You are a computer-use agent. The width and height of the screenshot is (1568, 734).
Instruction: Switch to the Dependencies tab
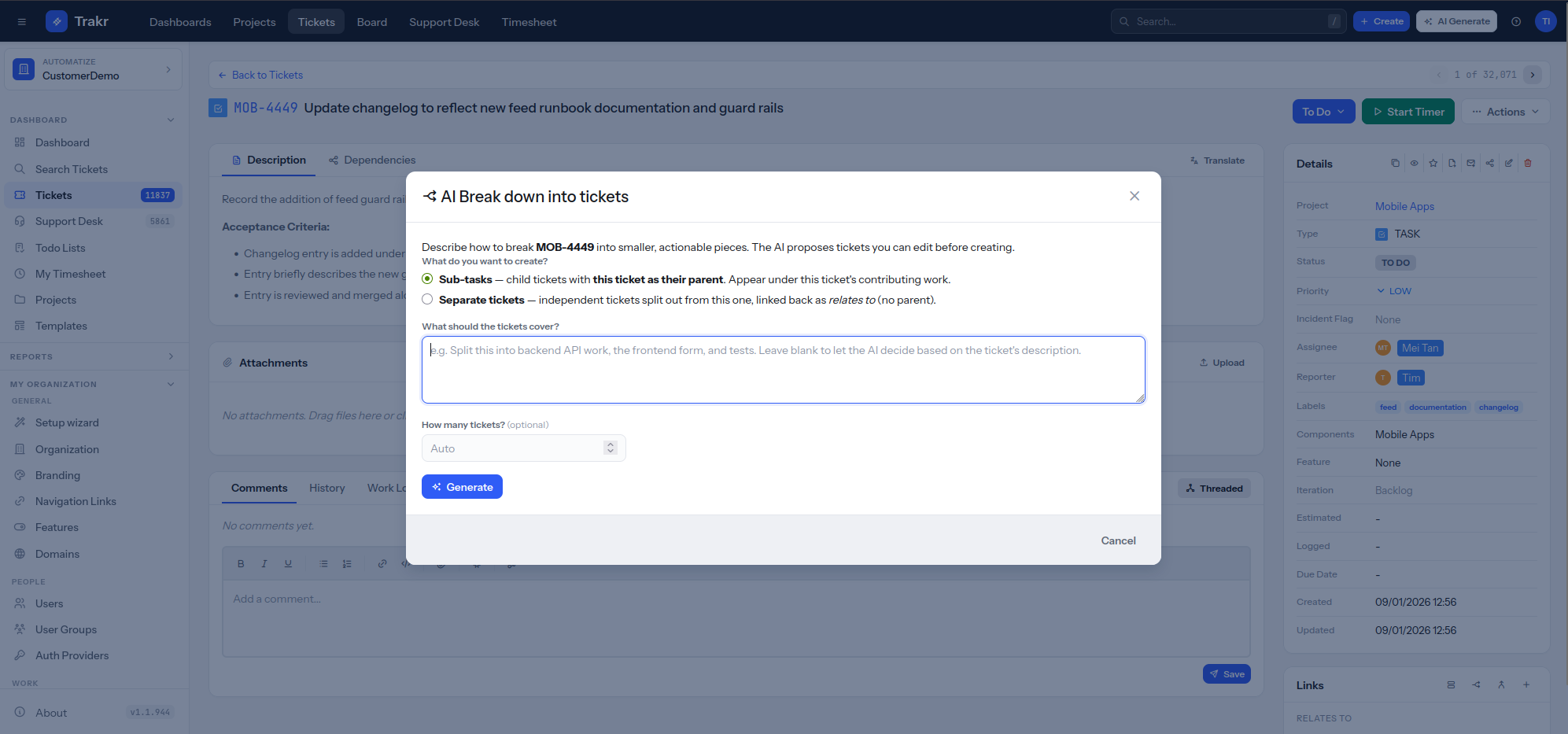click(372, 160)
